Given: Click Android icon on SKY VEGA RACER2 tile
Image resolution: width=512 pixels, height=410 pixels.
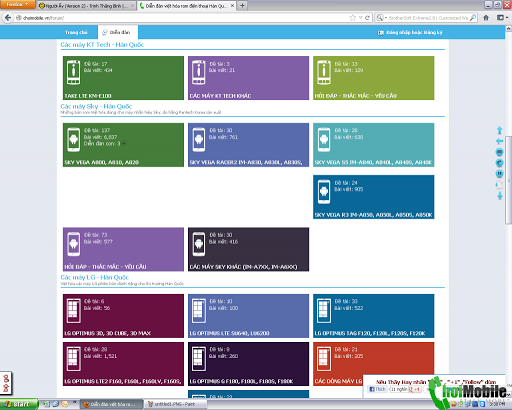Looking at the screenshot, I should (x=199, y=139).
